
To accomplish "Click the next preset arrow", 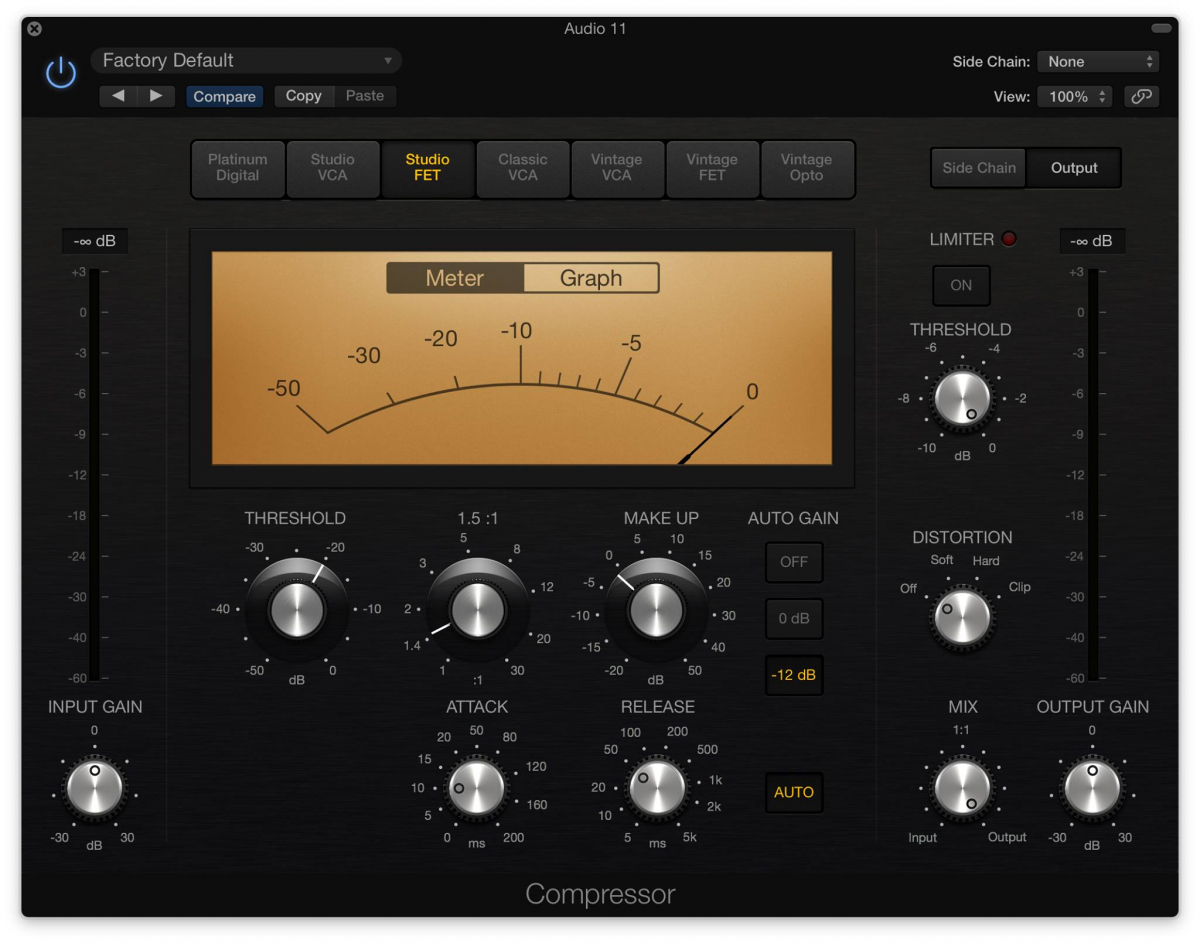I will click(x=156, y=96).
